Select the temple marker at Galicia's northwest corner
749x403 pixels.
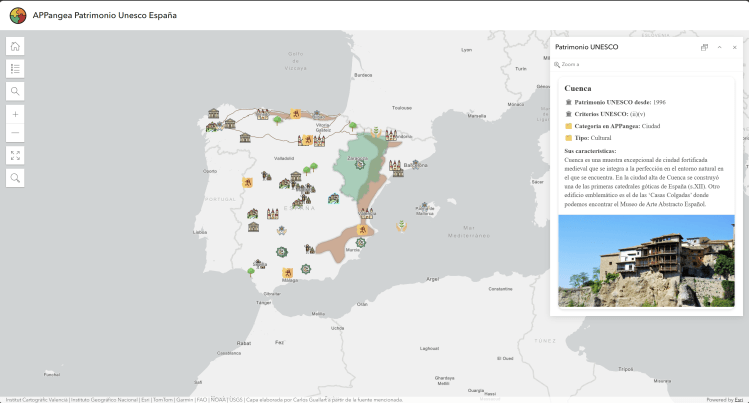click(214, 114)
